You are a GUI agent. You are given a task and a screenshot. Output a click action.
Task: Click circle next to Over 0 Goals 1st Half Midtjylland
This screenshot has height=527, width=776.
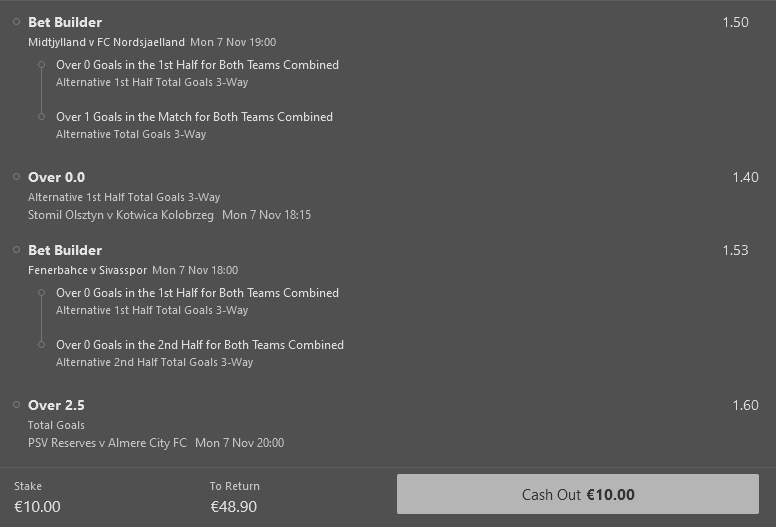click(x=41, y=65)
